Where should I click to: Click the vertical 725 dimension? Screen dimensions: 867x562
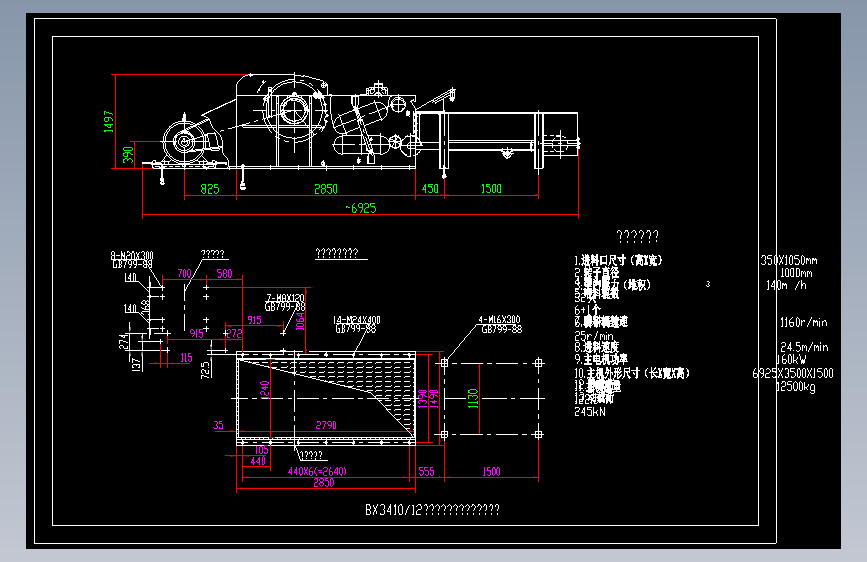(x=205, y=370)
